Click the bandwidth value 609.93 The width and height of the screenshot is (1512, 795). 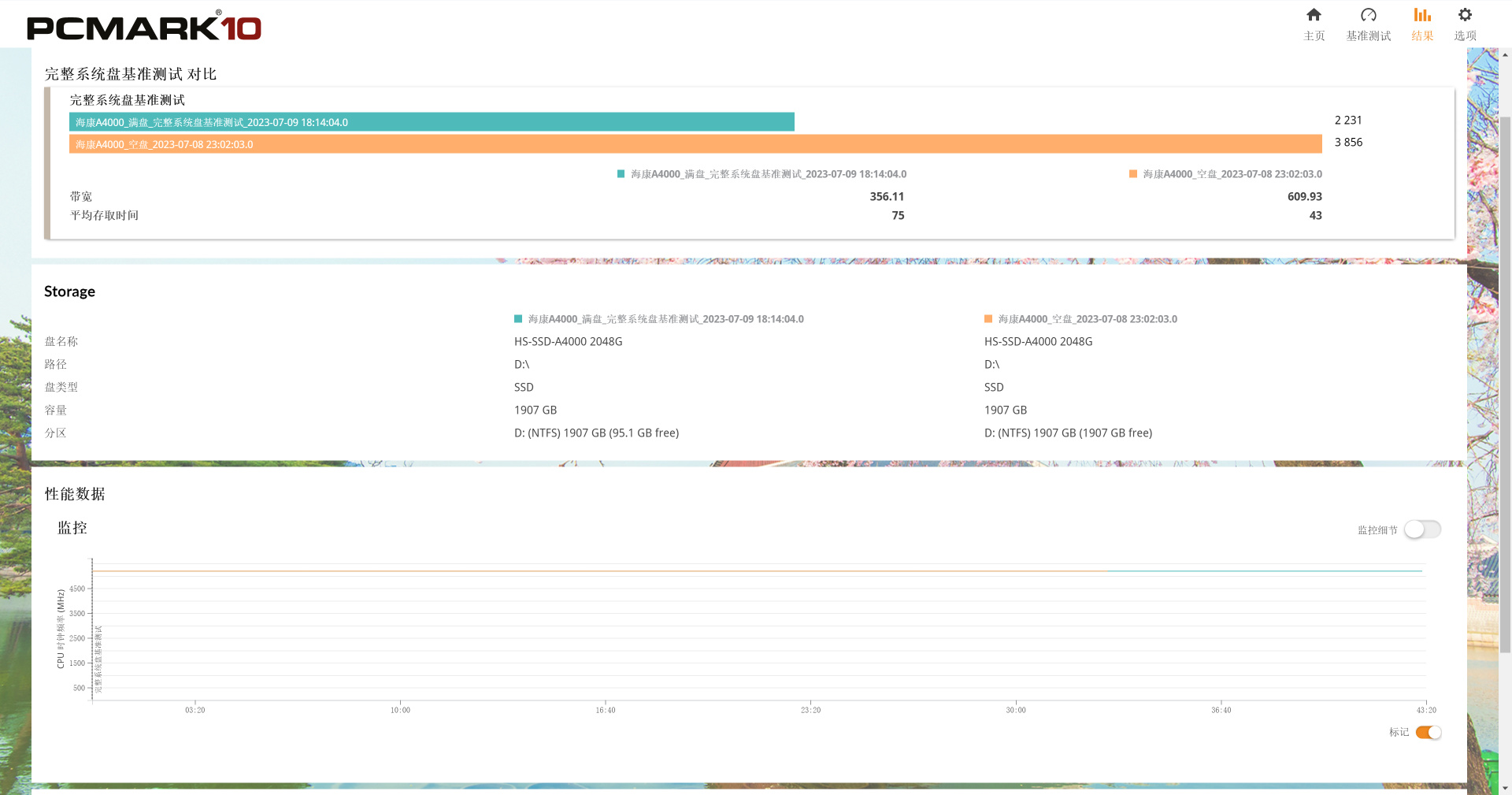click(x=1305, y=197)
